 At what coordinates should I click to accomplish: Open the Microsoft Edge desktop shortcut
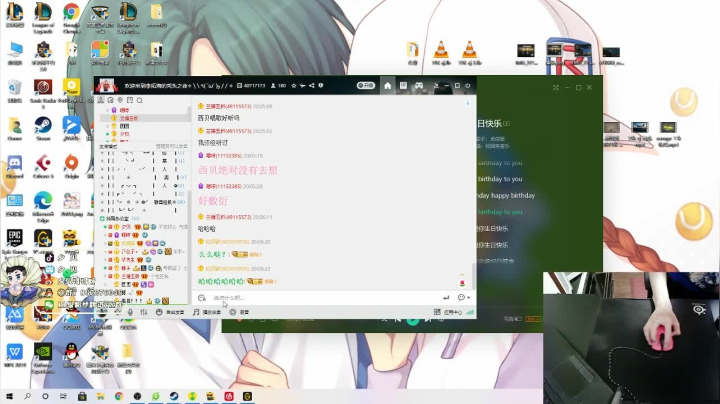(x=43, y=207)
